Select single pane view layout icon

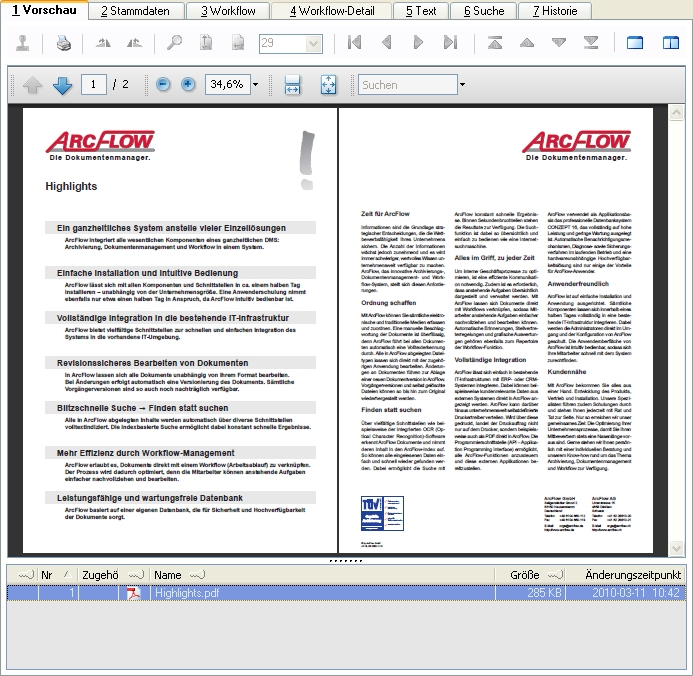[x=635, y=43]
